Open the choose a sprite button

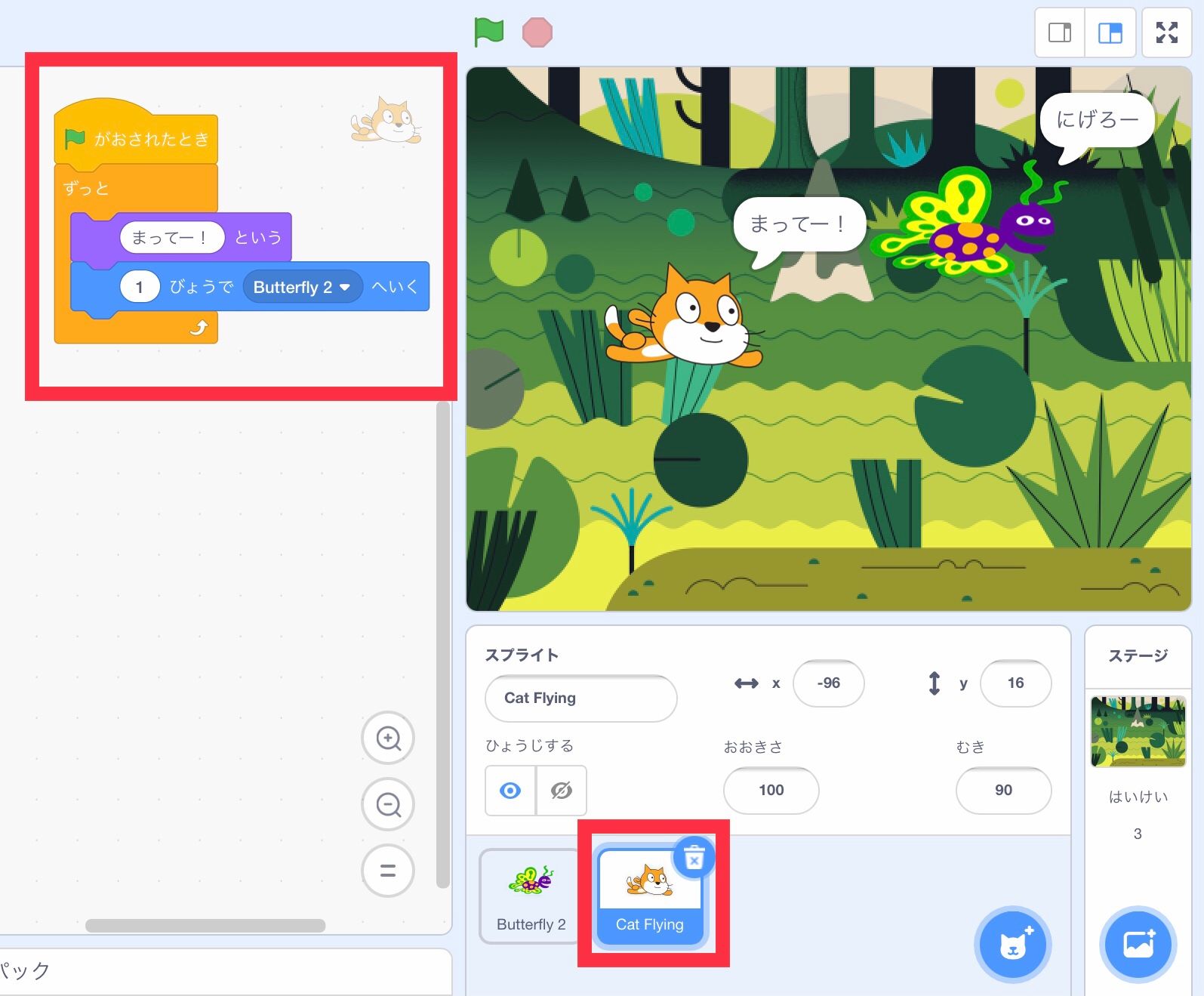[x=1012, y=944]
